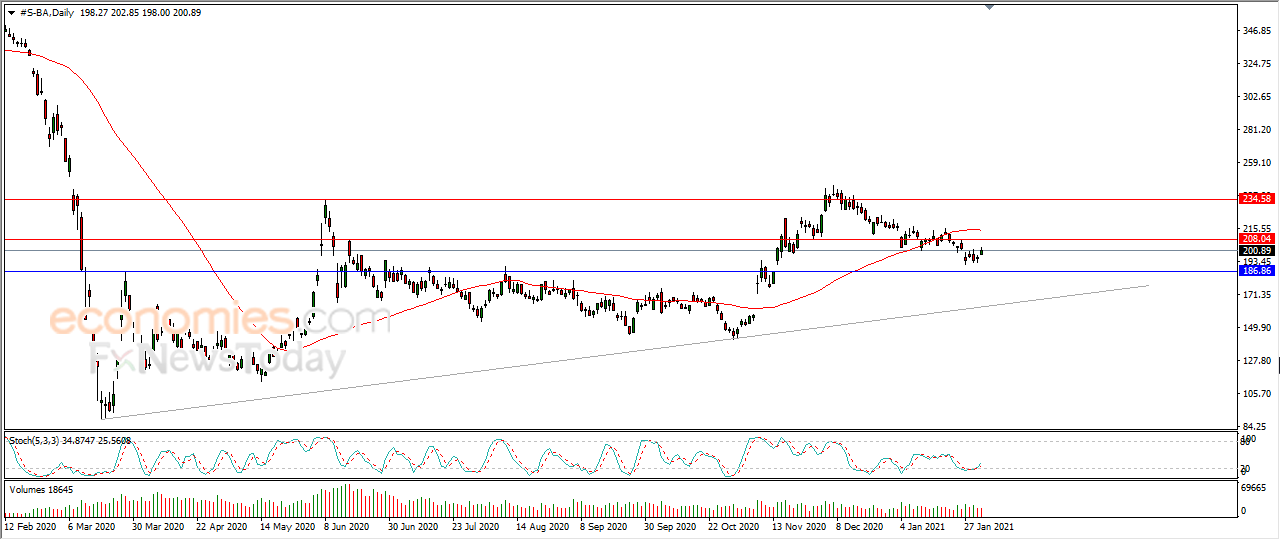Click the OHLC values 198.27 202.85 198.00 200.89

point(141,13)
